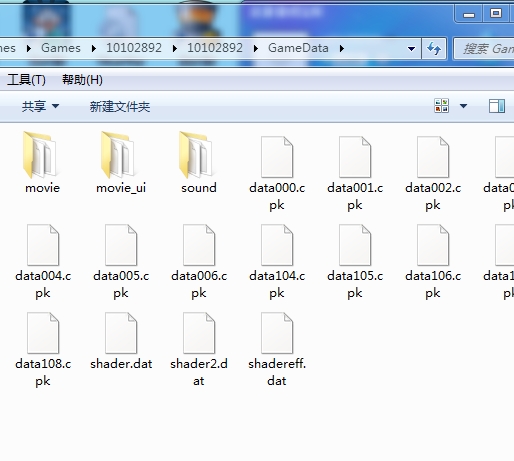Viewport: 514px width, 461px height.
Task: Click the search input field
Action: coord(485,49)
